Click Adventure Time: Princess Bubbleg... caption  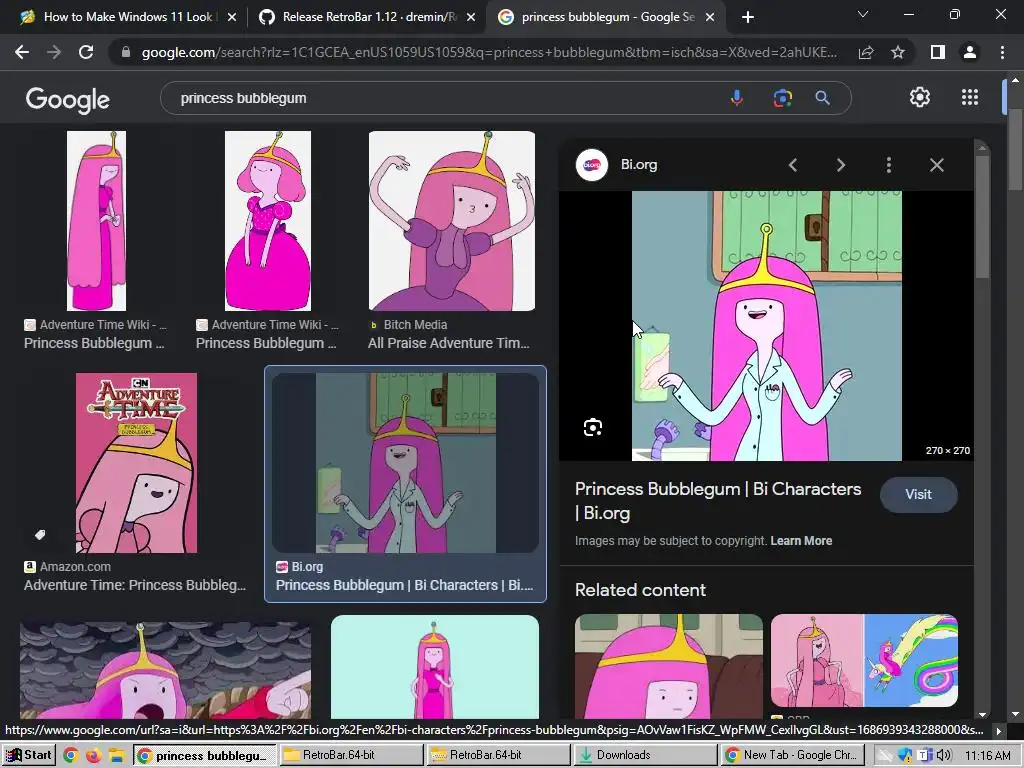[x=135, y=585]
